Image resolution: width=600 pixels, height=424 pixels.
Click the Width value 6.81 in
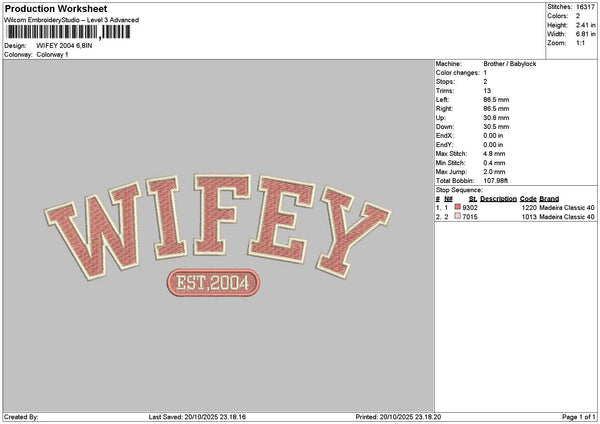585,34
